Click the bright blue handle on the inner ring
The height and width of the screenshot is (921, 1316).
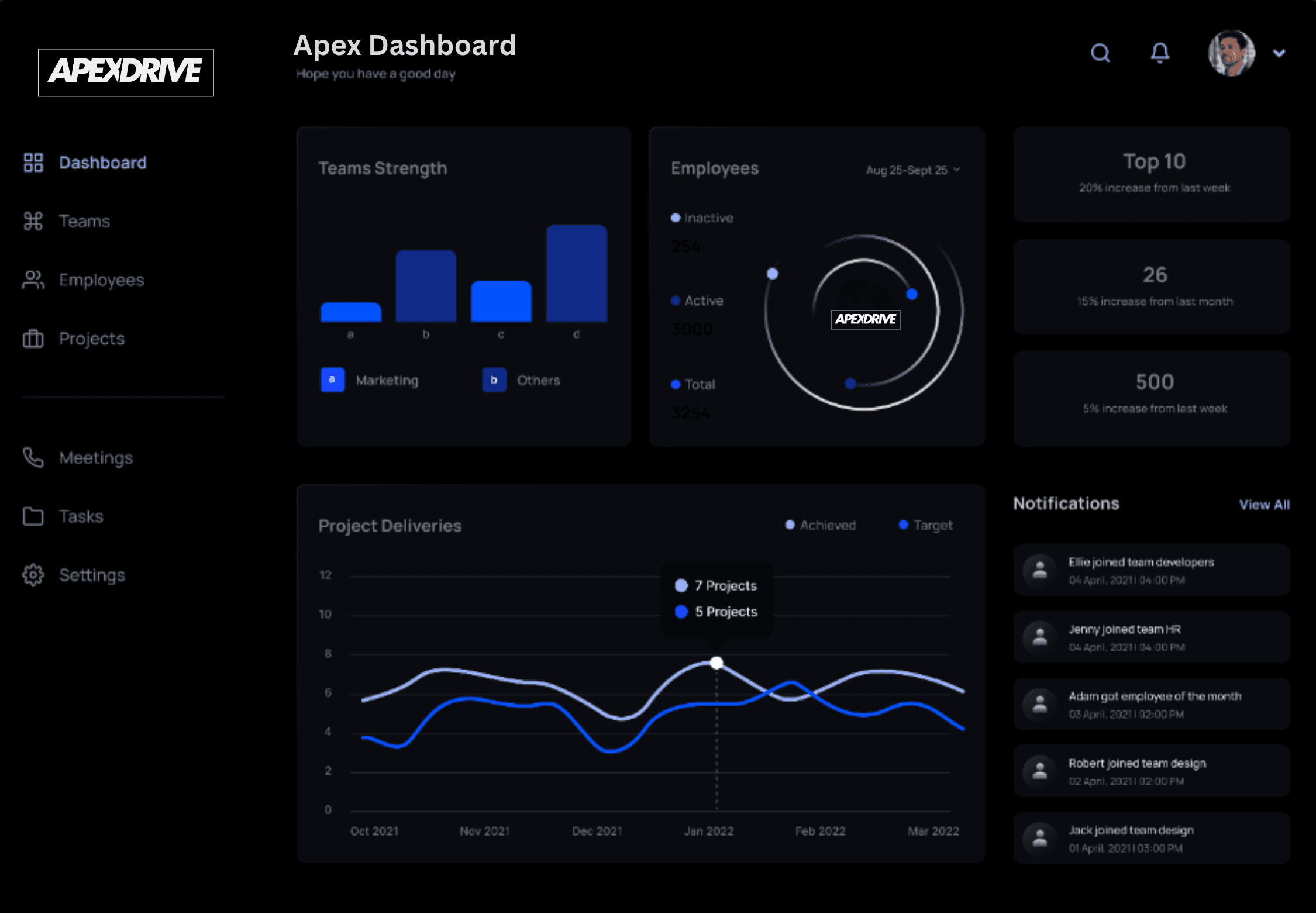[x=912, y=294]
